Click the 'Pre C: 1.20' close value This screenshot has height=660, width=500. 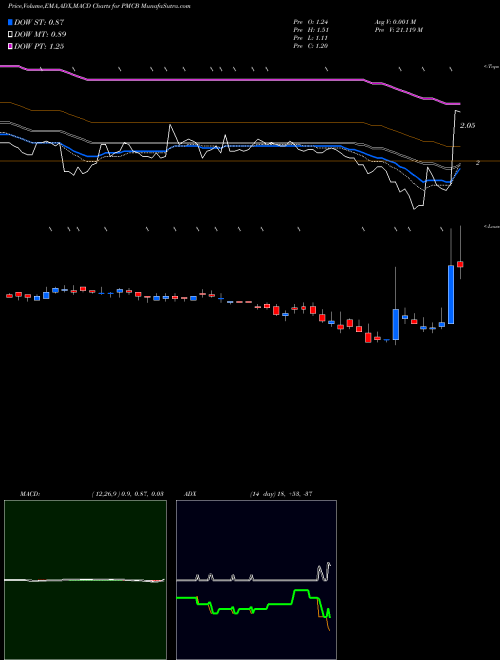click(x=311, y=46)
